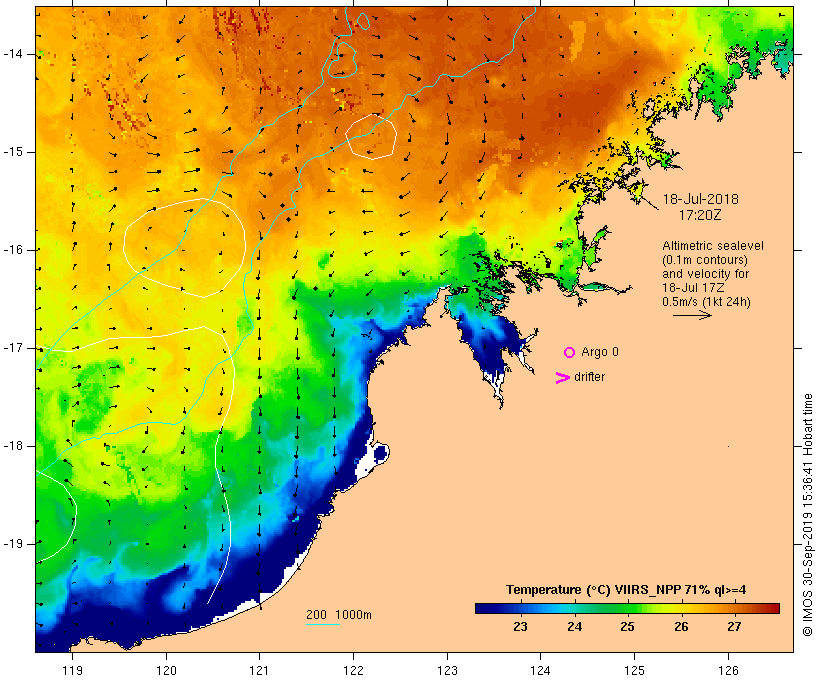Click the 'Argo 0' legend label
The height and width of the screenshot is (680, 820).
[600, 352]
